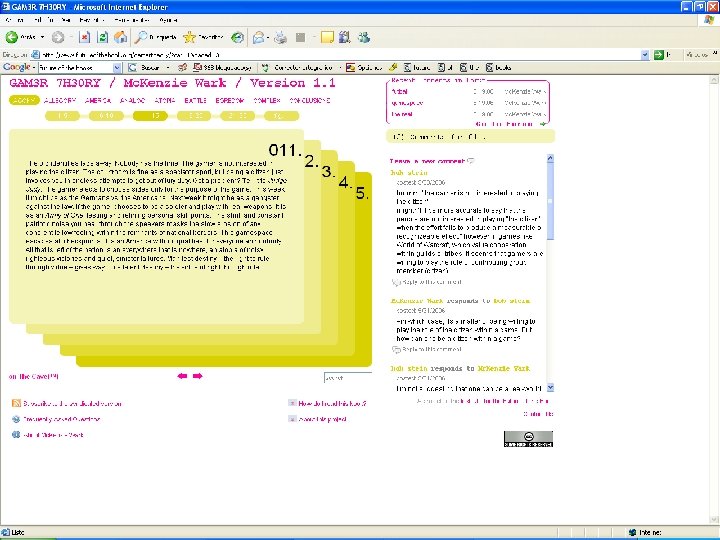Select the AMERICA chapter tab

tap(98, 100)
